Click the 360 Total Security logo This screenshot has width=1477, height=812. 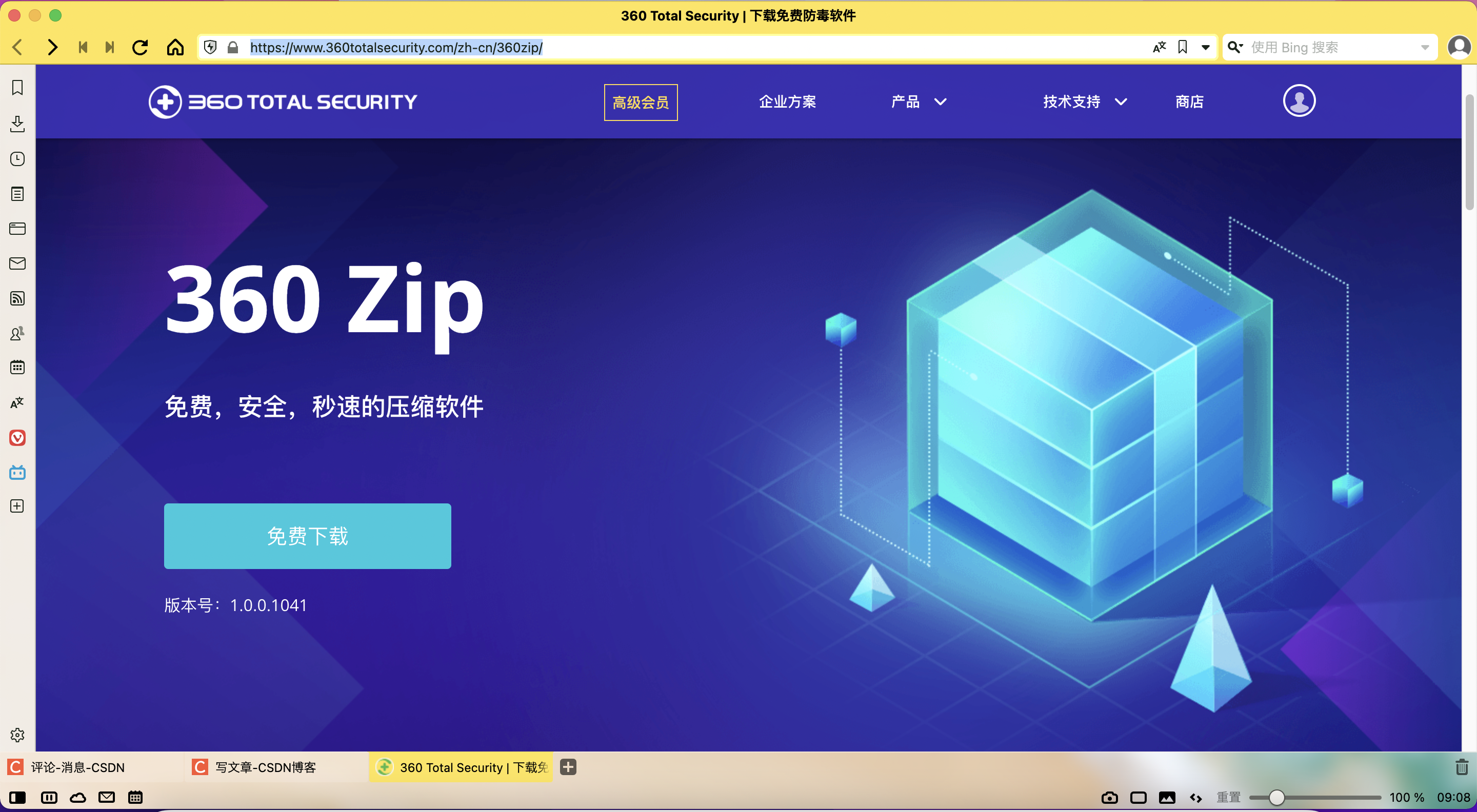coord(283,102)
